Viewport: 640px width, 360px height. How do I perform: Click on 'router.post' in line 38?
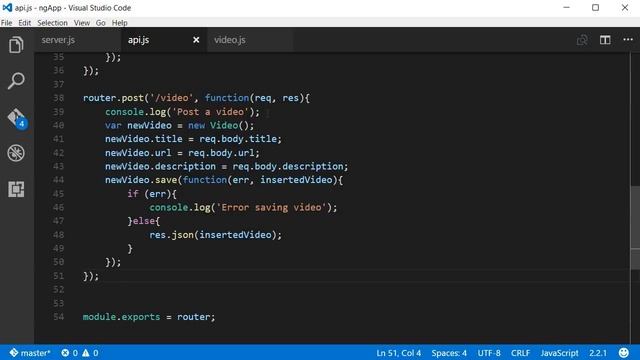[x=113, y=98]
